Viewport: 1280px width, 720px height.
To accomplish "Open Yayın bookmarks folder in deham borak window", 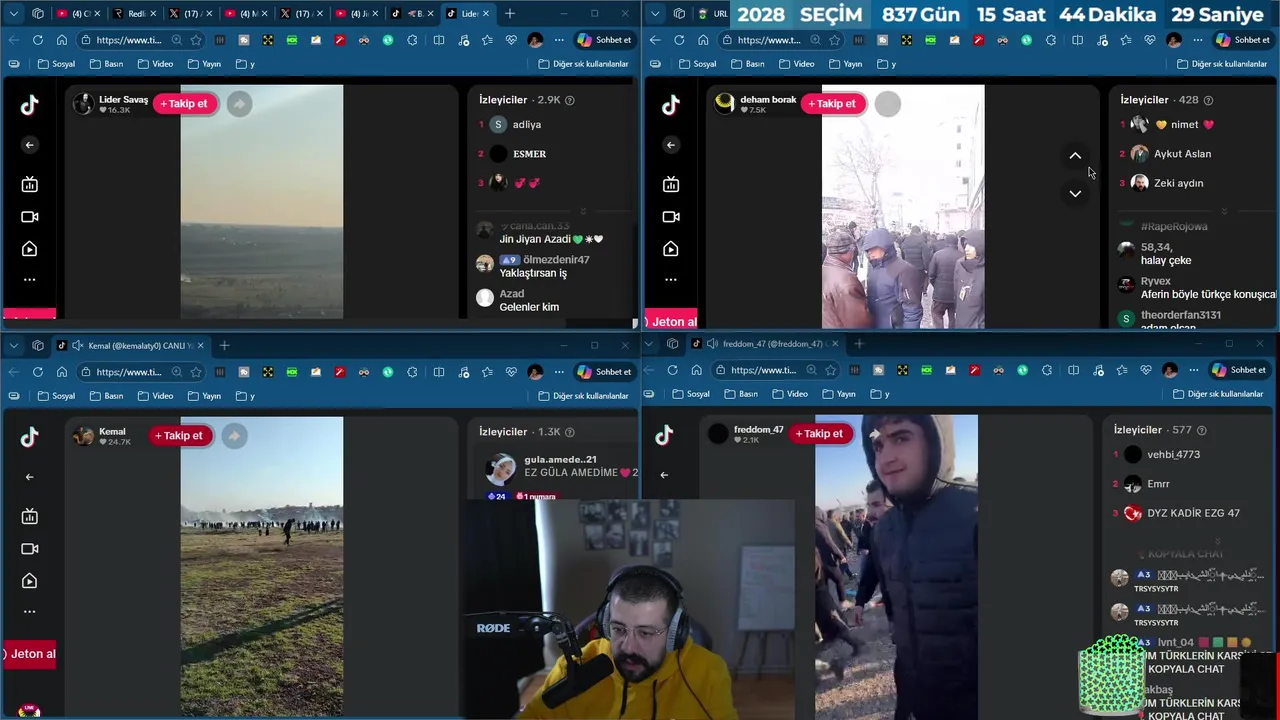I will click(x=845, y=64).
